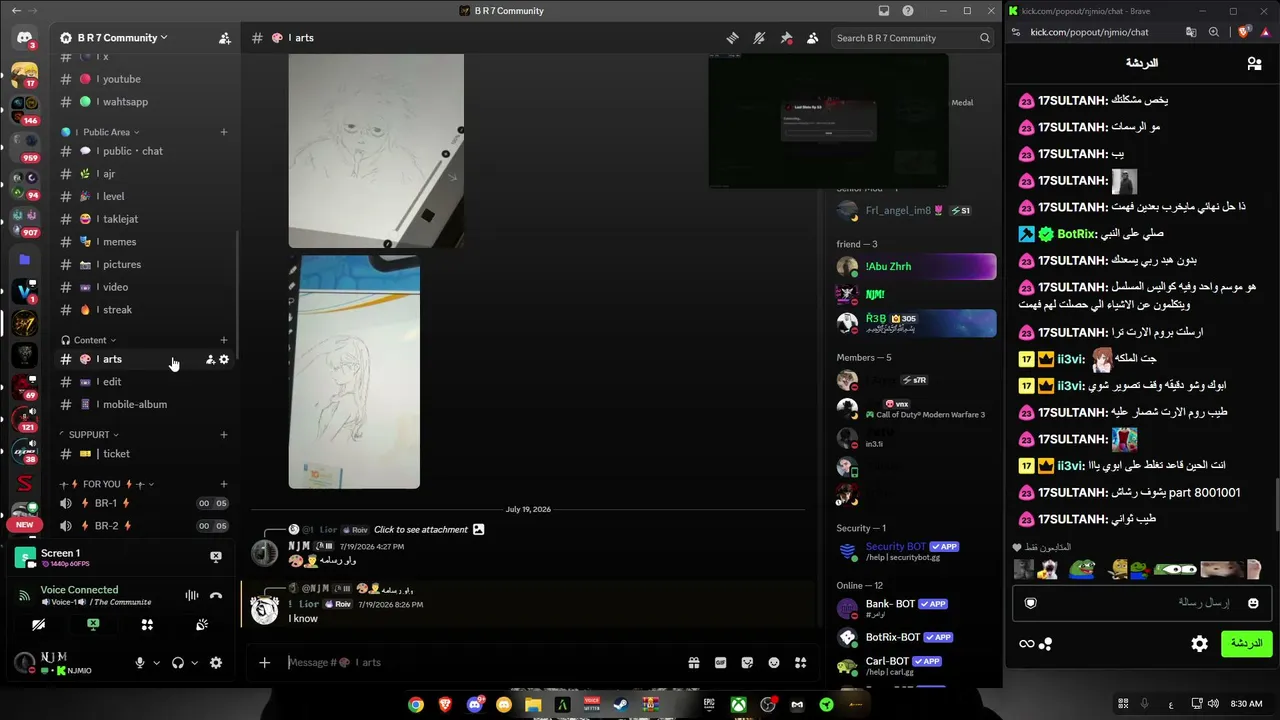Screen dimensions: 1280x720
Task: Open Kick chat users icon in header
Action: pyautogui.click(x=1254, y=63)
